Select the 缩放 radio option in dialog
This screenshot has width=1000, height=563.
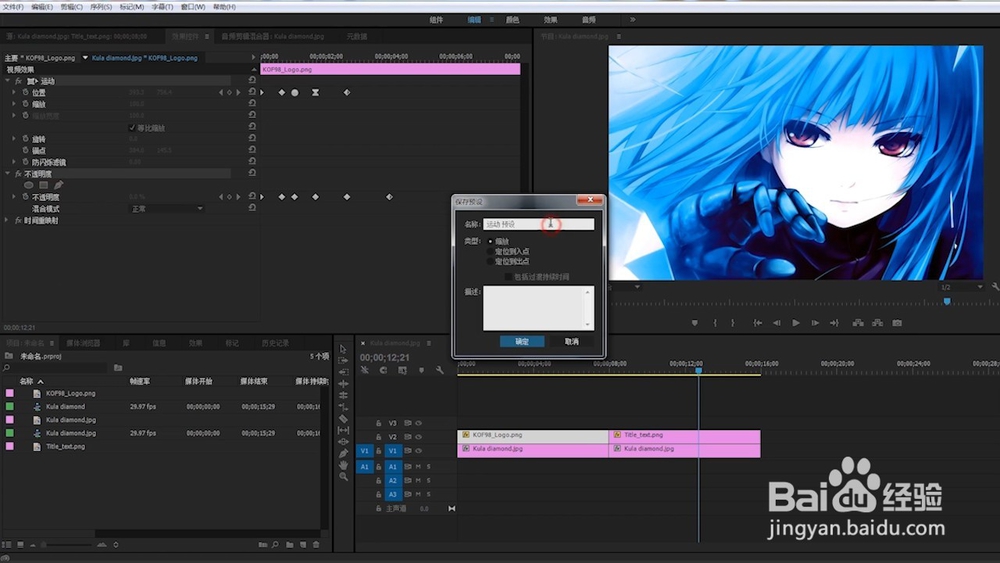pyautogui.click(x=490, y=242)
